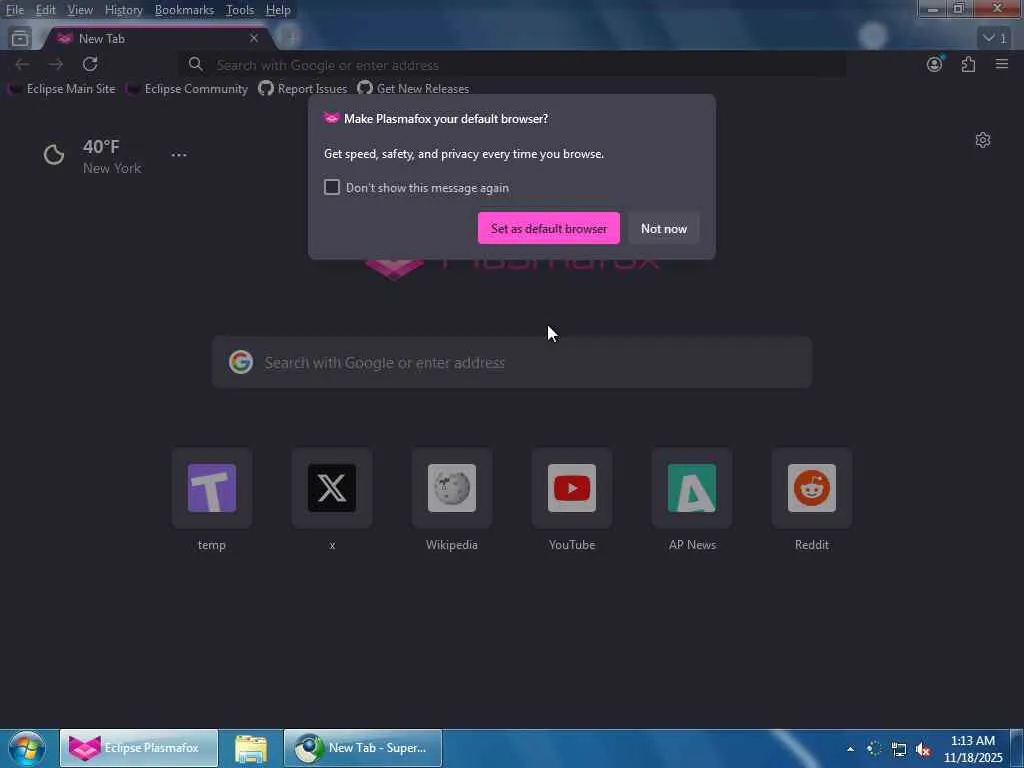Open the Tools menu
Screen dimensions: 1024x768
click(240, 10)
